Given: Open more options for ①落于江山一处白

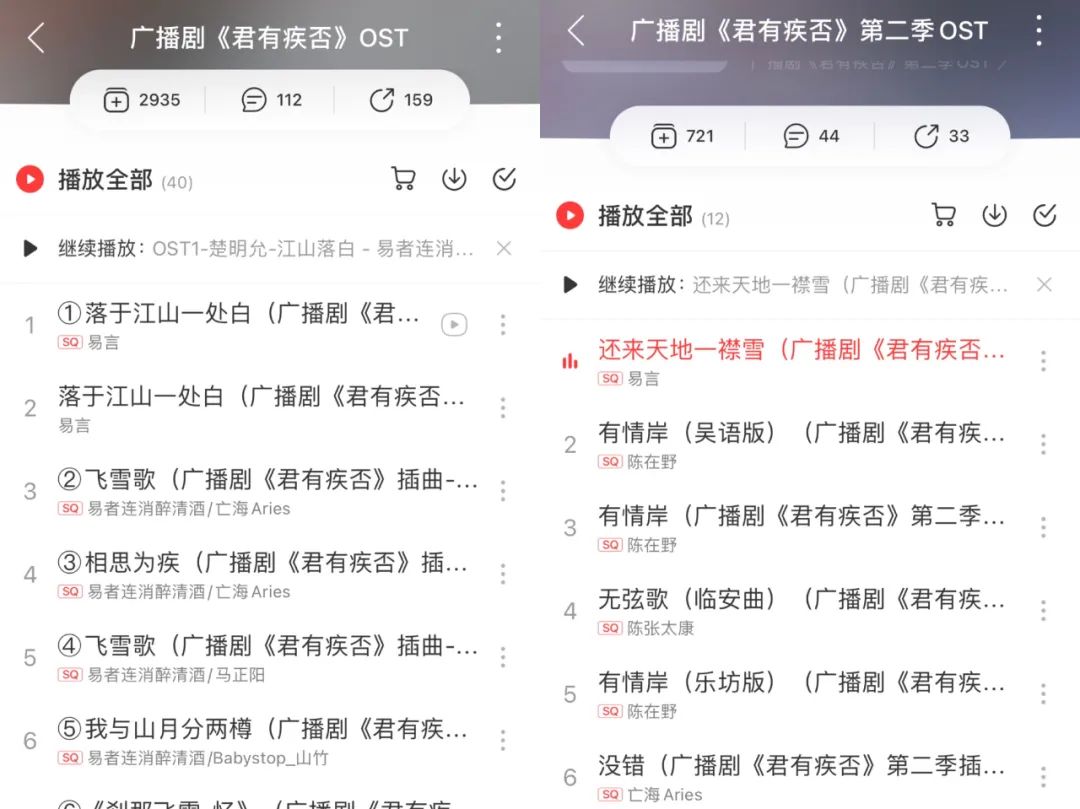Looking at the screenshot, I should [x=503, y=324].
